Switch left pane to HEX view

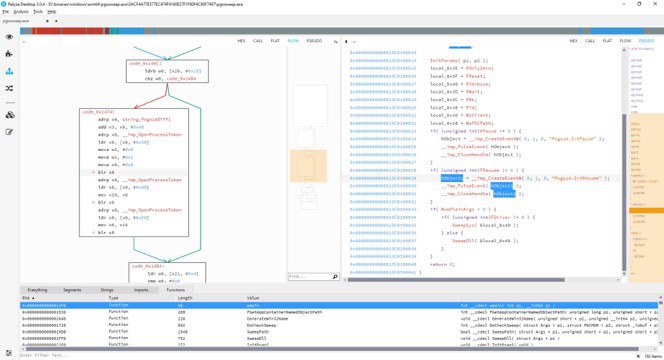coord(241,41)
